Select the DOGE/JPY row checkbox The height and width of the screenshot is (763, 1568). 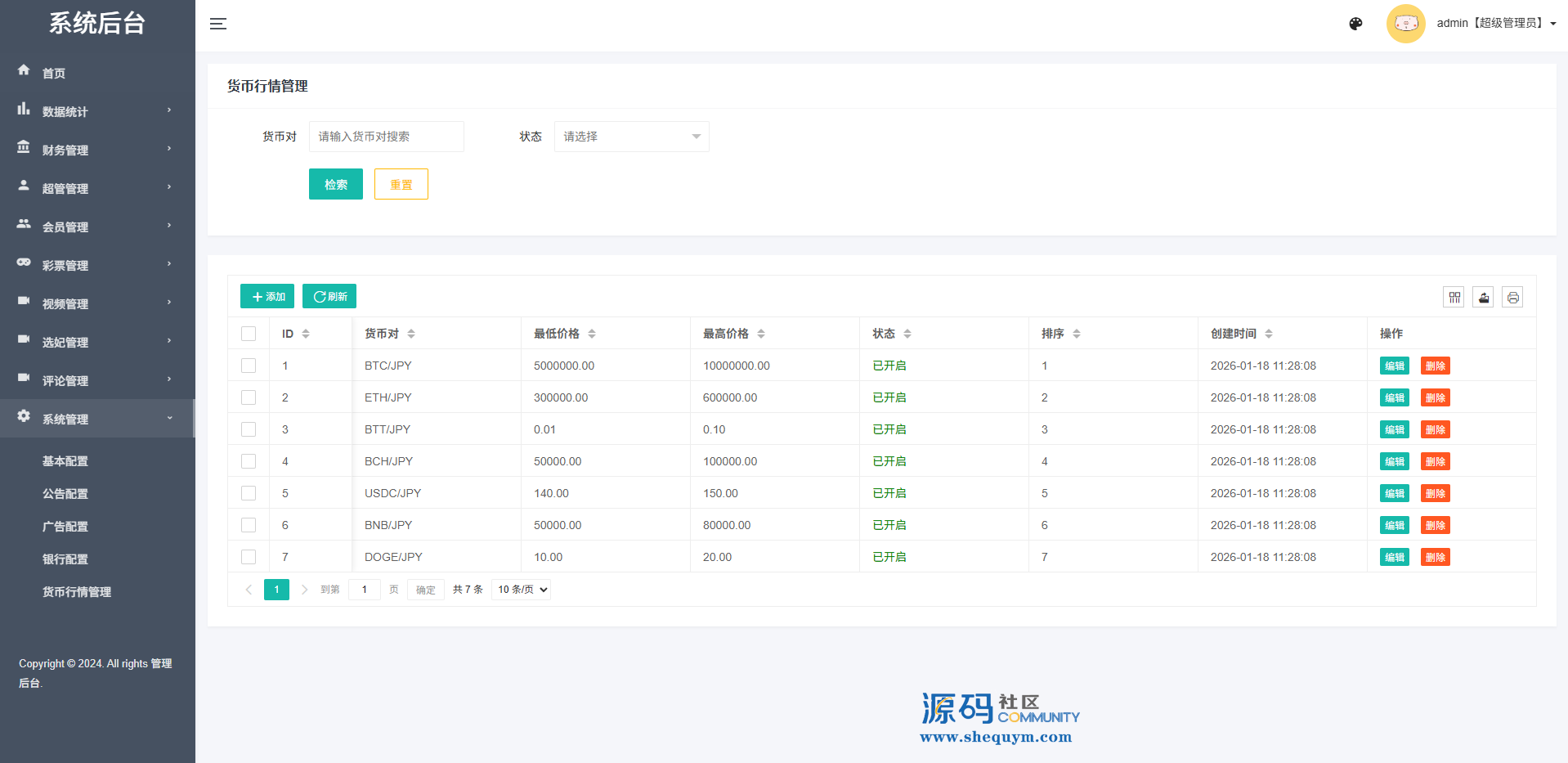[x=249, y=557]
